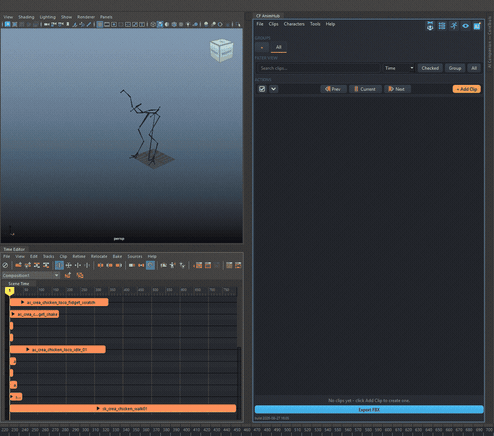Click frame 500 on the bottom time slider

click(x=287, y=430)
